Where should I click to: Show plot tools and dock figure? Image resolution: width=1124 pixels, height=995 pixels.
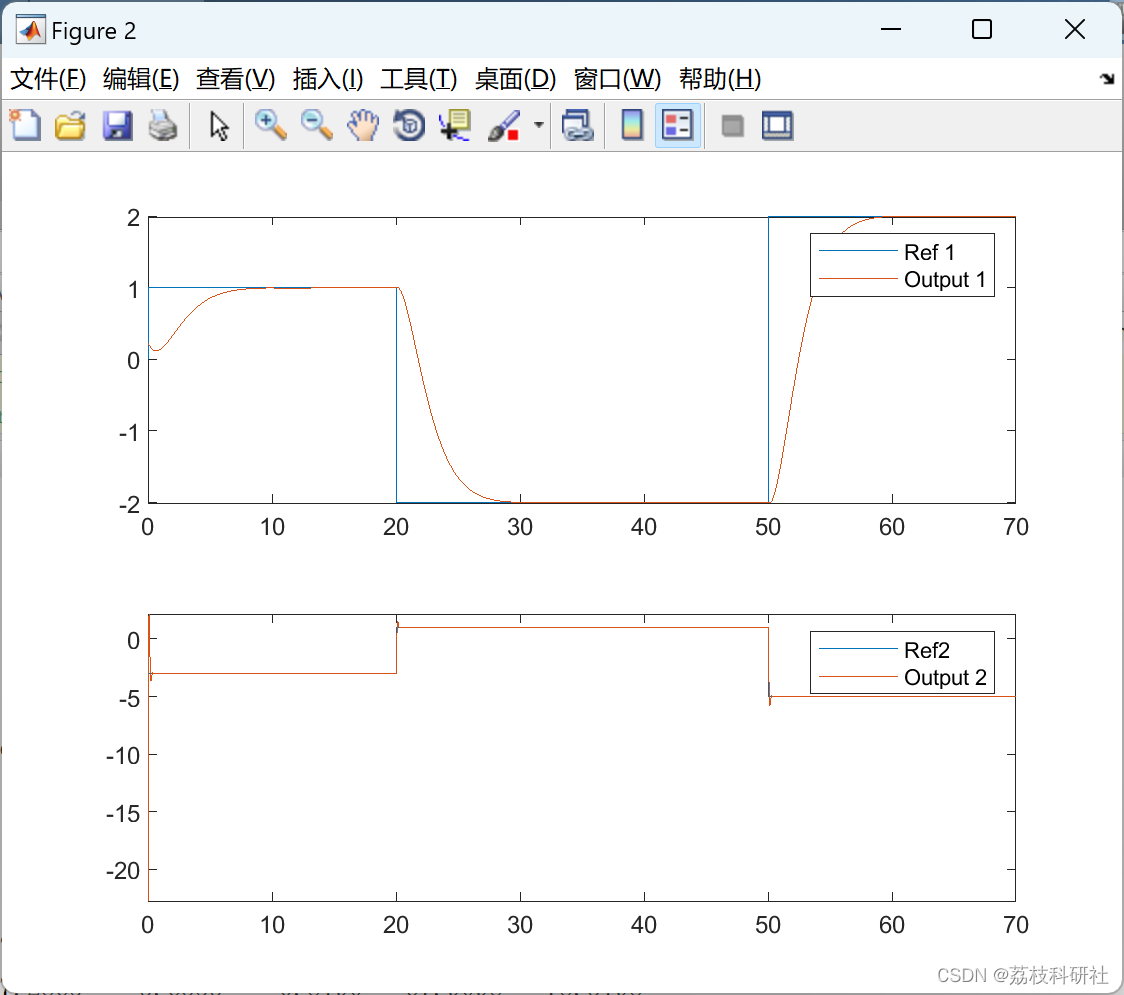pyautogui.click(x=777, y=125)
